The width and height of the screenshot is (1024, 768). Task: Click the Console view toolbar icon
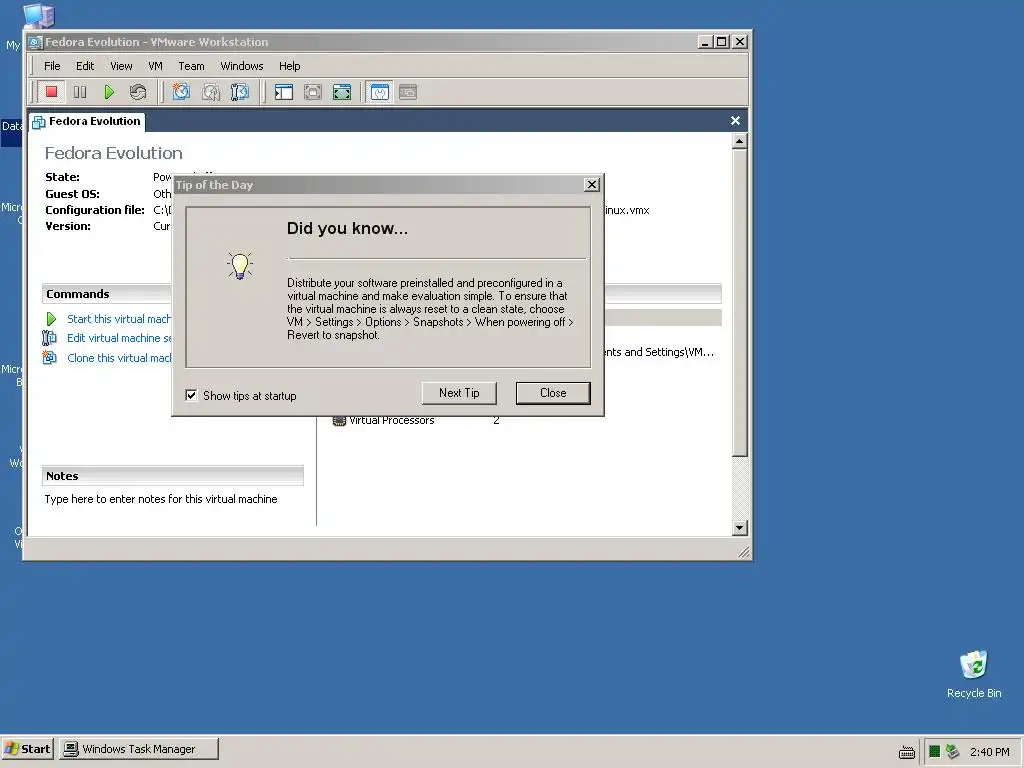click(408, 92)
